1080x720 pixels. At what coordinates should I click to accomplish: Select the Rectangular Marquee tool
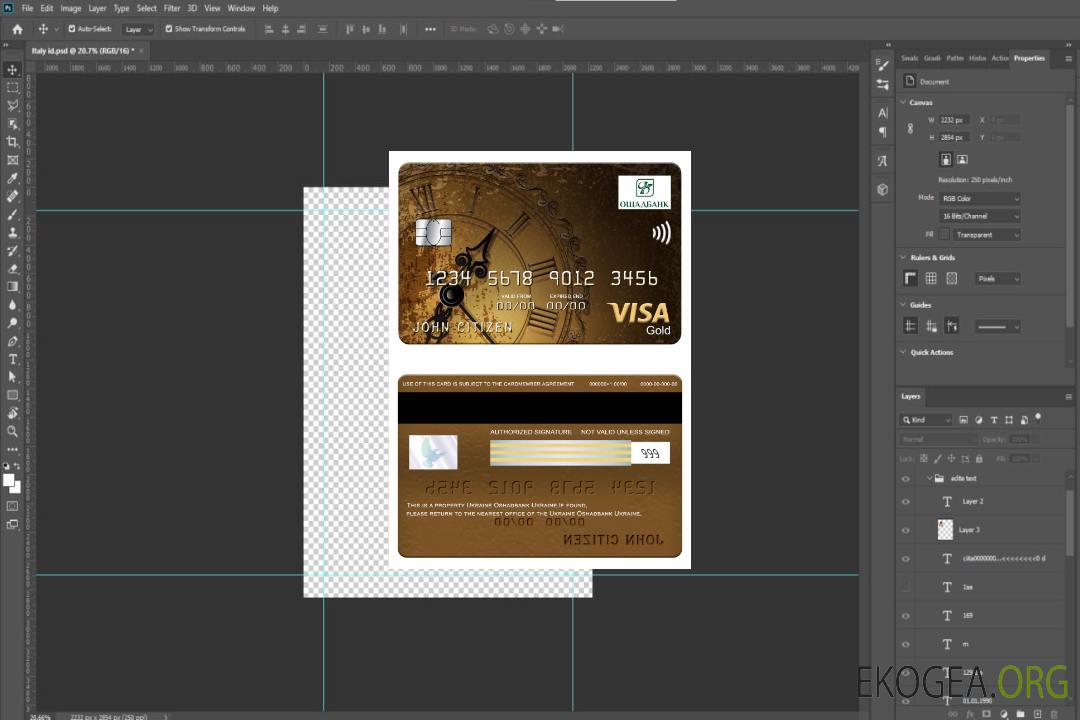(x=12, y=88)
